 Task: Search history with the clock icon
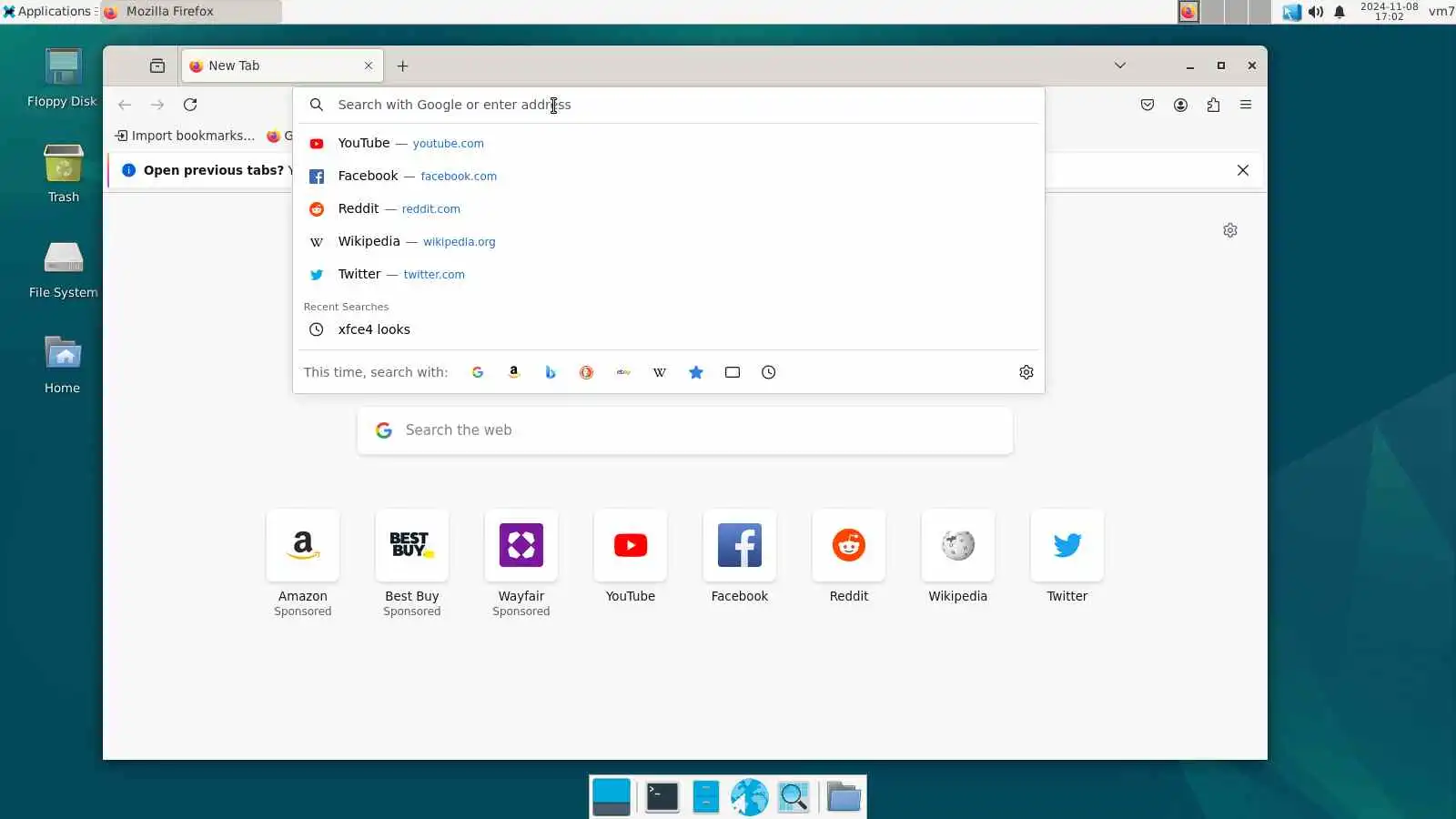[769, 372]
